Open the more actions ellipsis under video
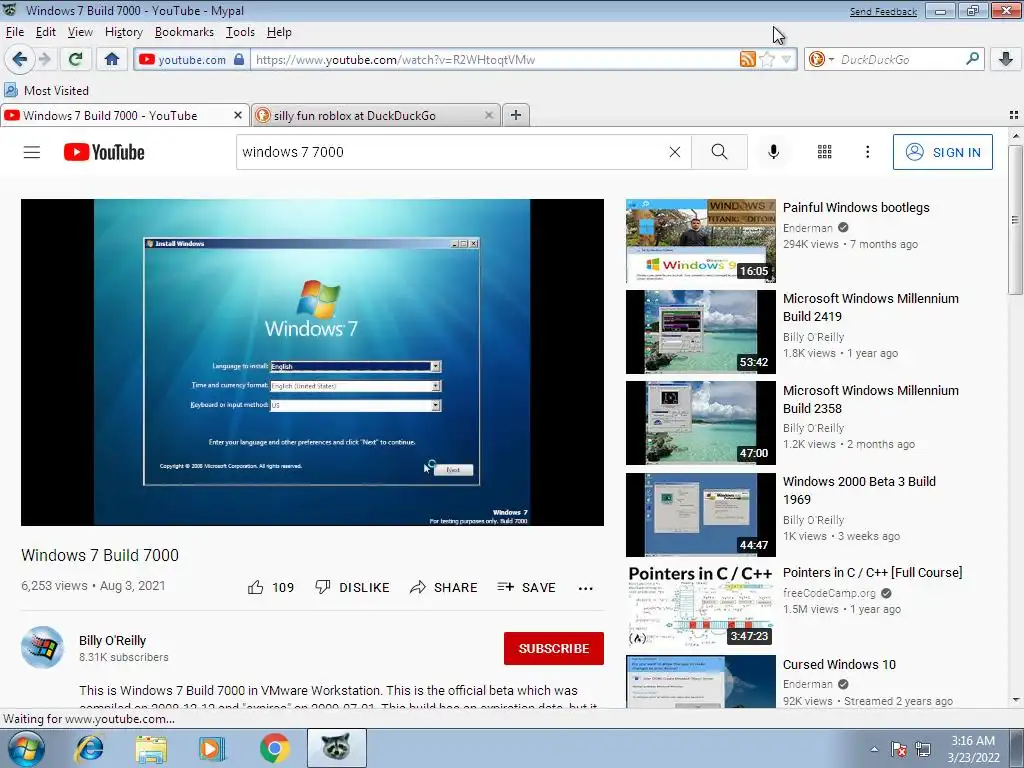The image size is (1024, 768). tap(586, 588)
